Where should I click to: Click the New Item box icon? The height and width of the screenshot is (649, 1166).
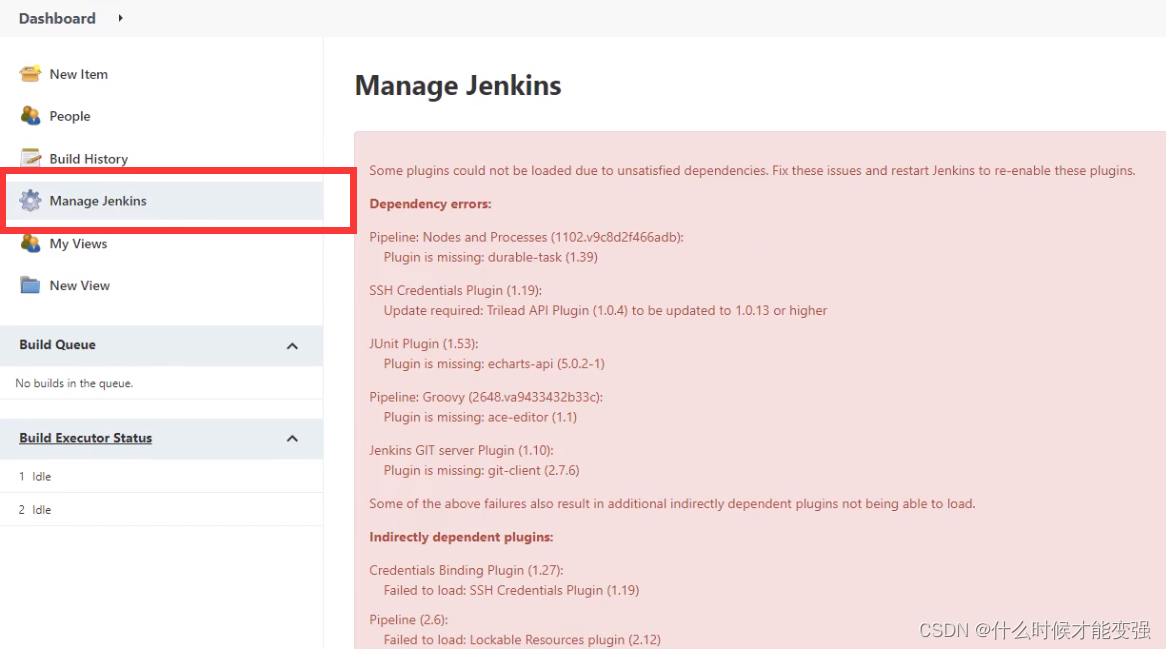click(x=30, y=74)
